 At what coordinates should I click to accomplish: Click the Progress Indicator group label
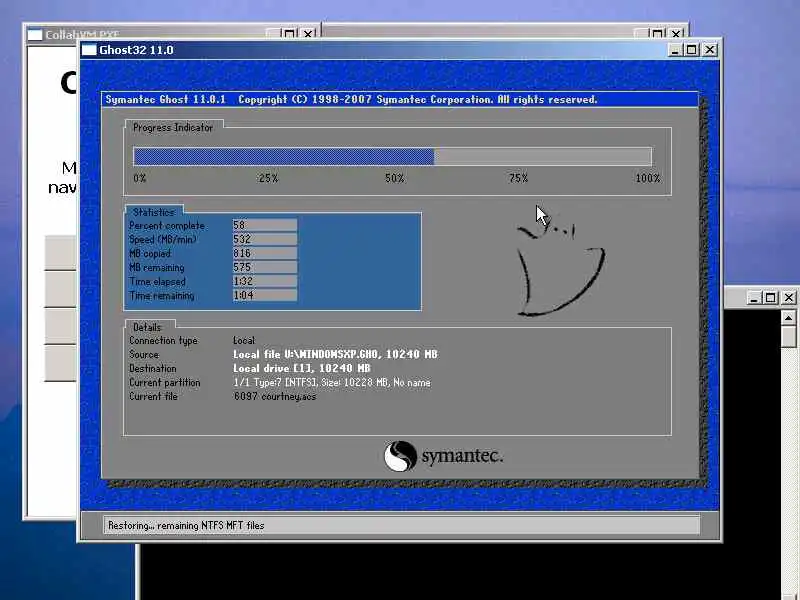tap(172, 128)
